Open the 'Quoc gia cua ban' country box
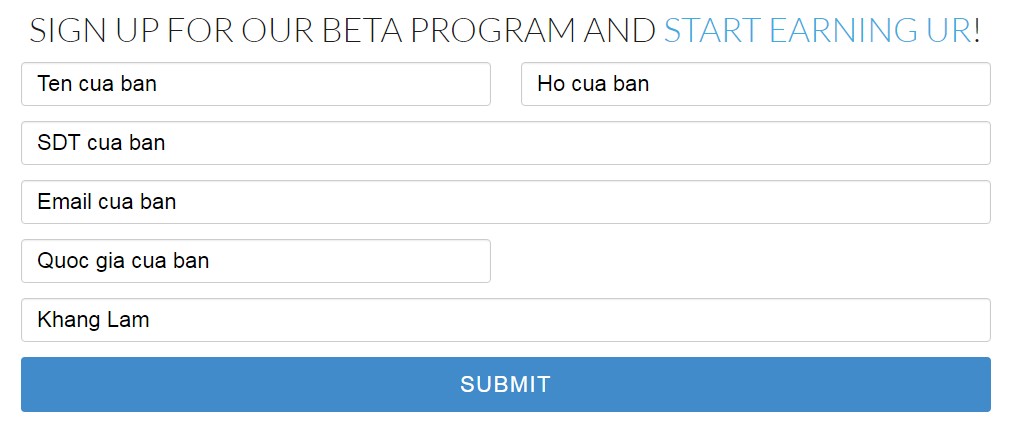Viewport: 1028px width, 436px height. tap(255, 261)
